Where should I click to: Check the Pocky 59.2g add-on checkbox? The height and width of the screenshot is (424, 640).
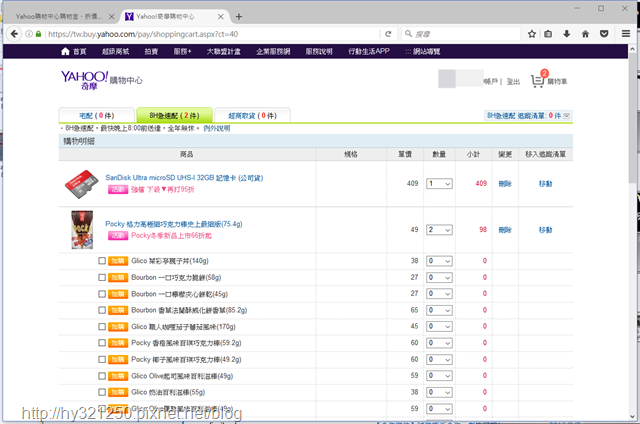[x=102, y=343]
